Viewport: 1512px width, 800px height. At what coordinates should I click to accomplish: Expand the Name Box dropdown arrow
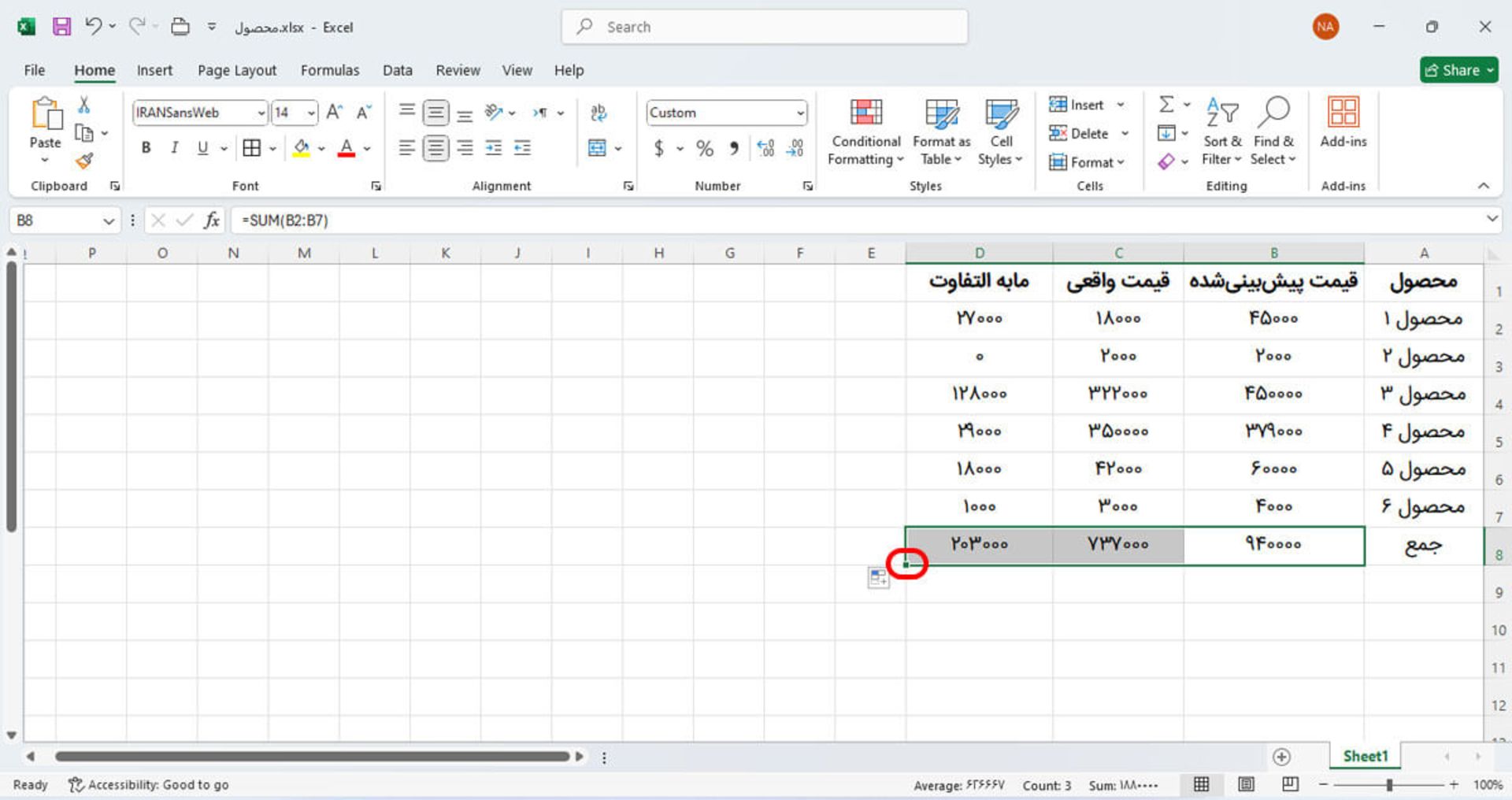coord(109,221)
